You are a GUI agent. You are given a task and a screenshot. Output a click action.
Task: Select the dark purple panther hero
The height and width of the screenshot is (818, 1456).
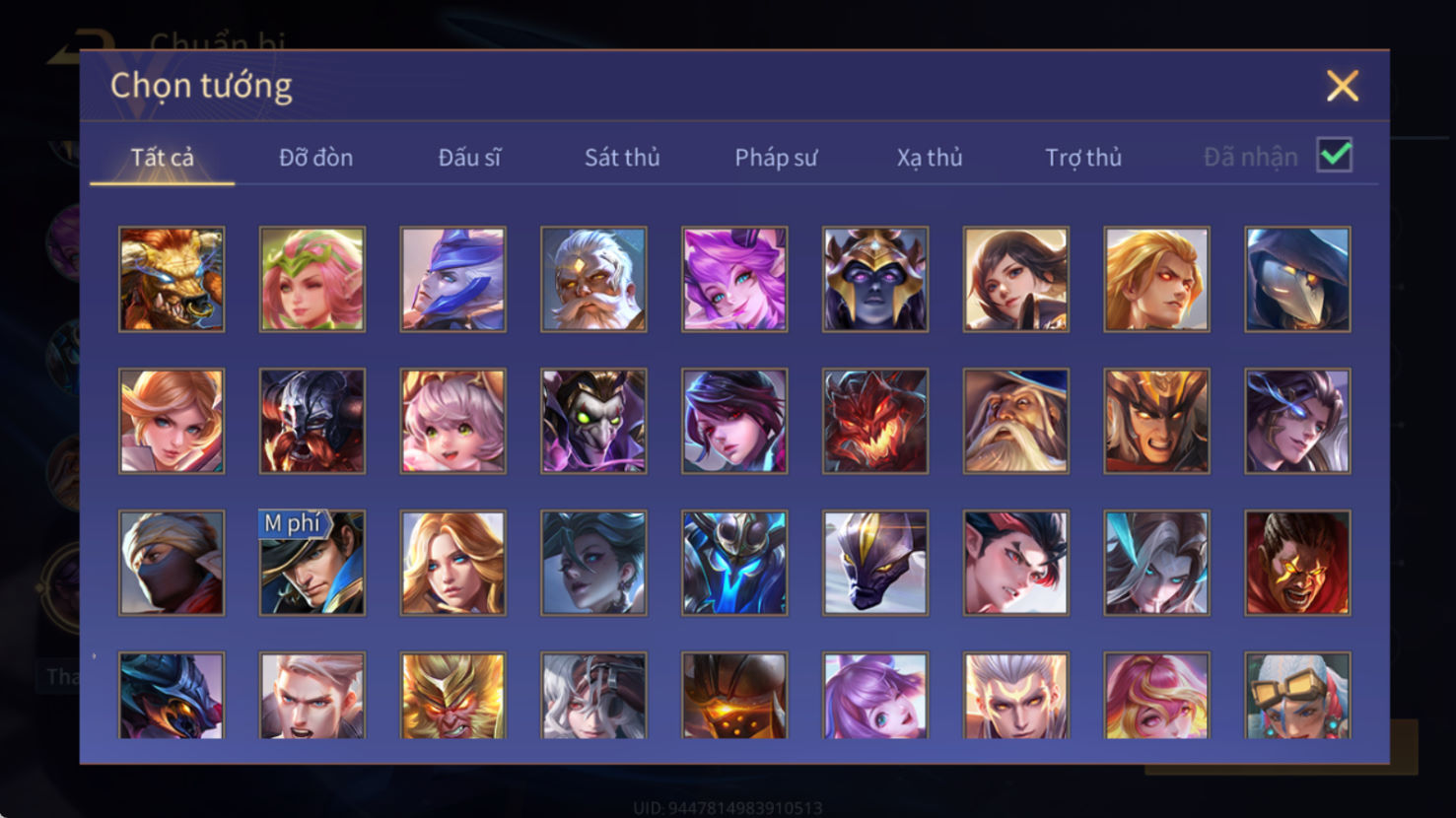(875, 563)
